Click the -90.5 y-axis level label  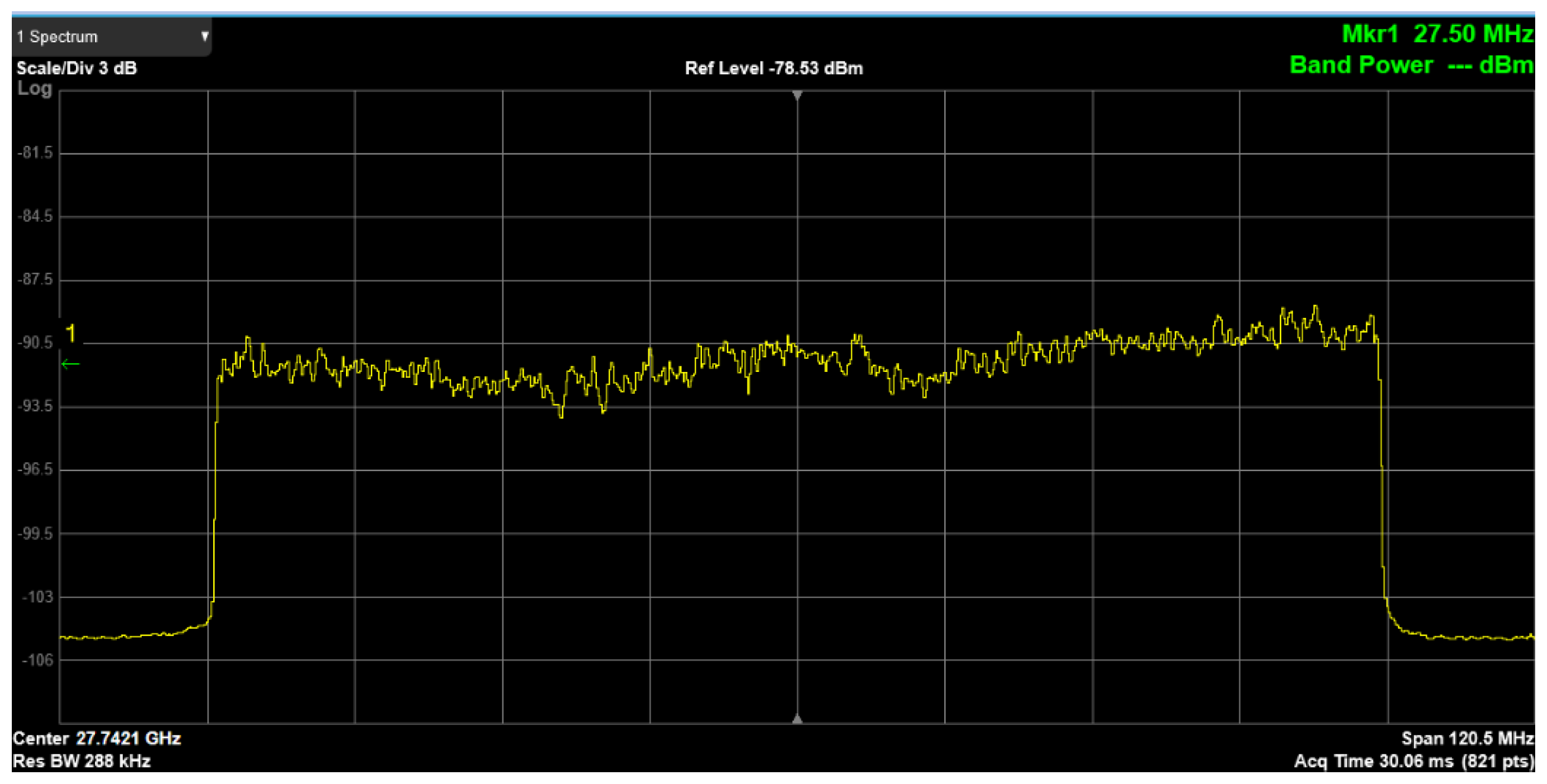[35, 343]
